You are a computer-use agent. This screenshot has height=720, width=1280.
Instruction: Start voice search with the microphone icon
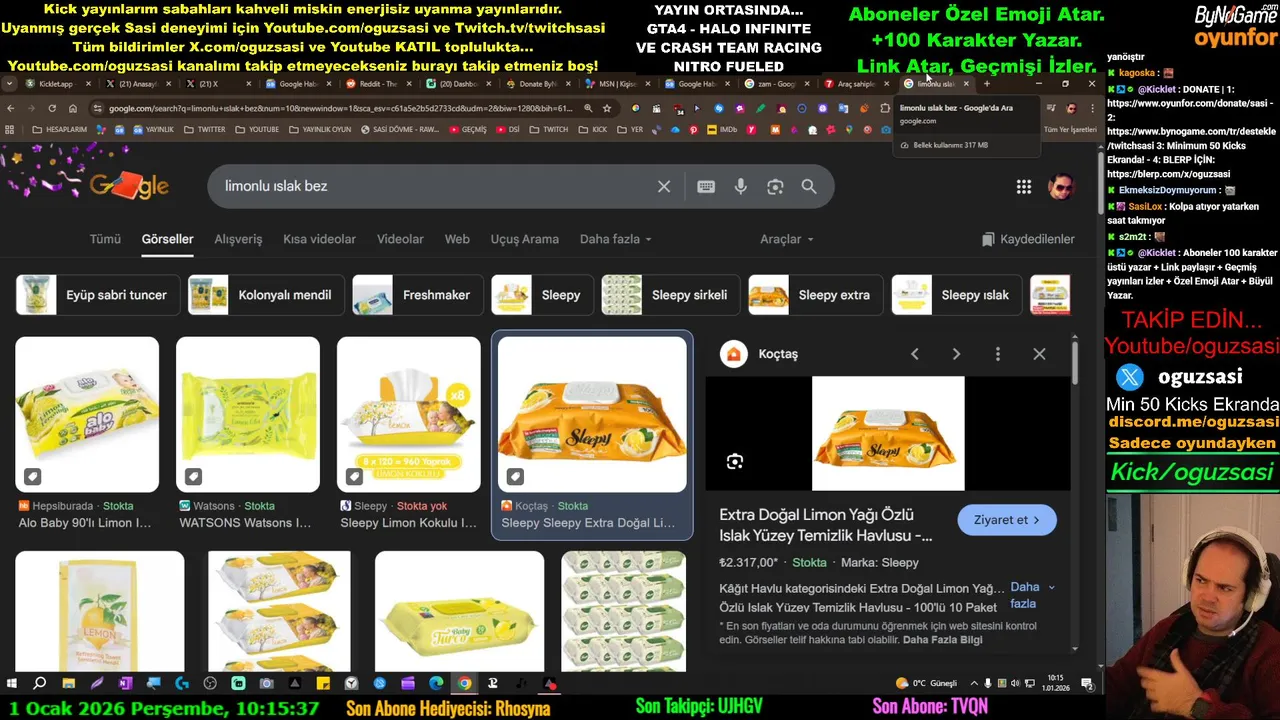741,186
